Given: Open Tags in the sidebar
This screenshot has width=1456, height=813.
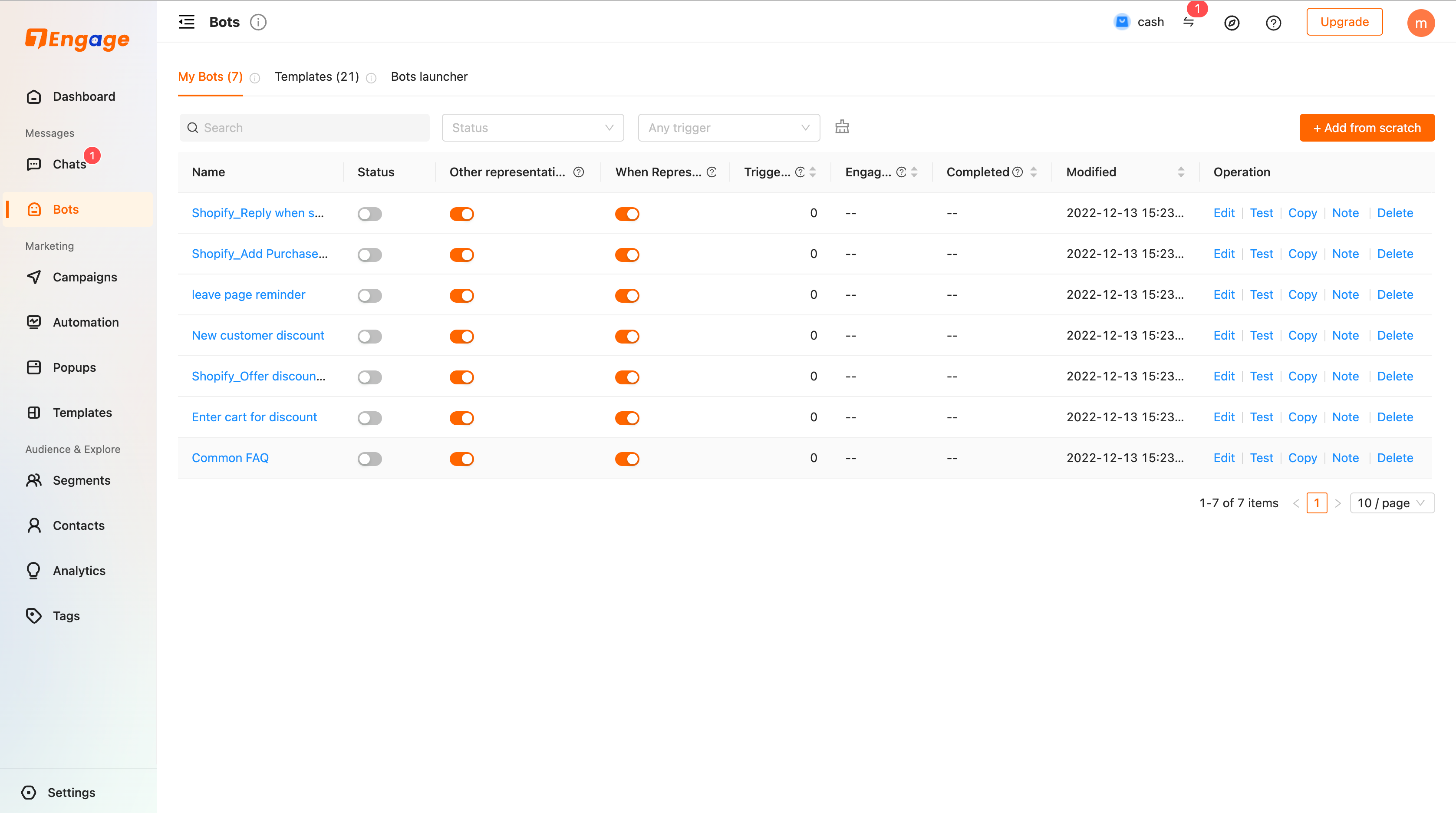Looking at the screenshot, I should [78, 616].
